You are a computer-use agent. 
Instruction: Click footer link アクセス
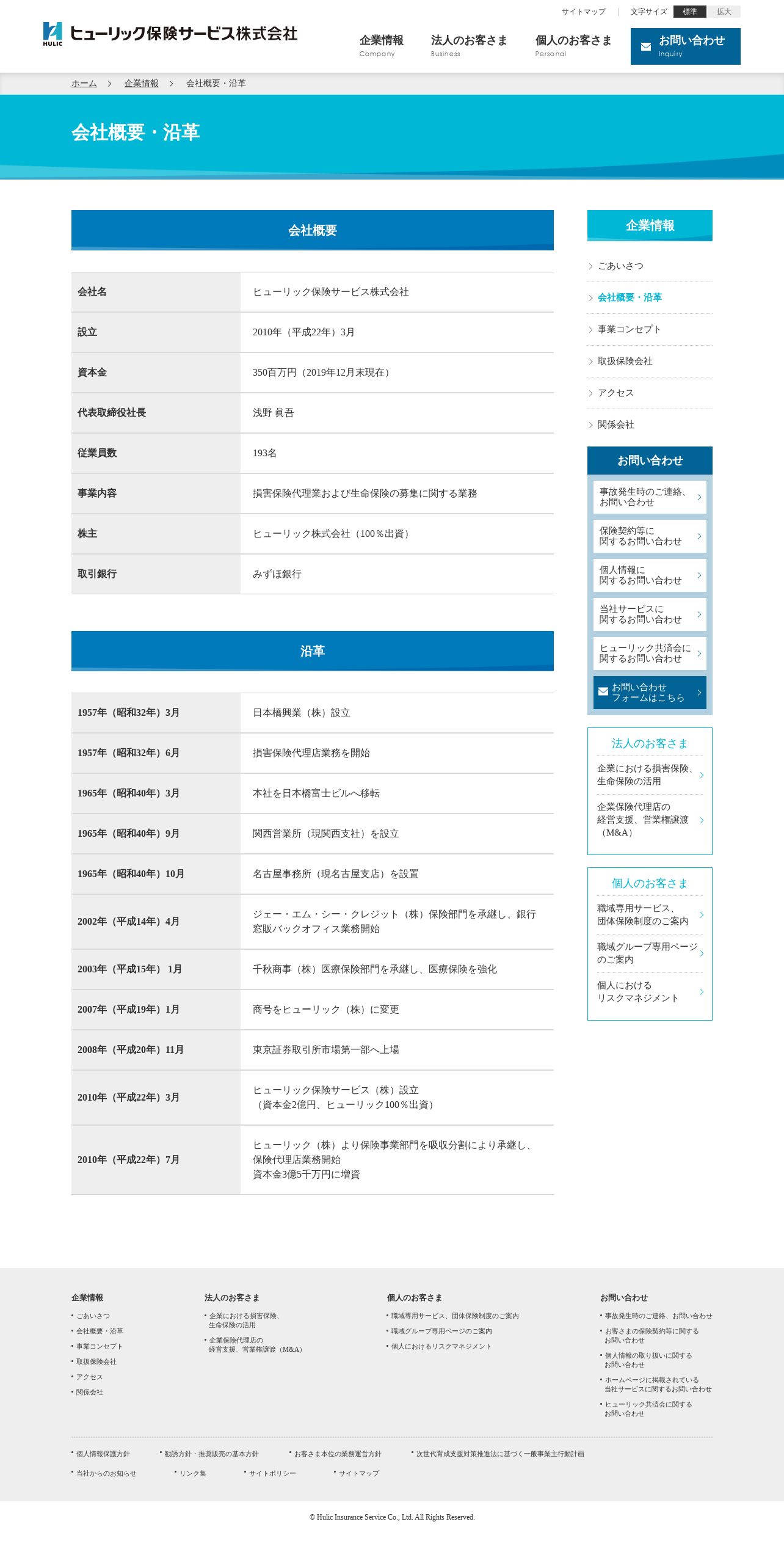(89, 1377)
